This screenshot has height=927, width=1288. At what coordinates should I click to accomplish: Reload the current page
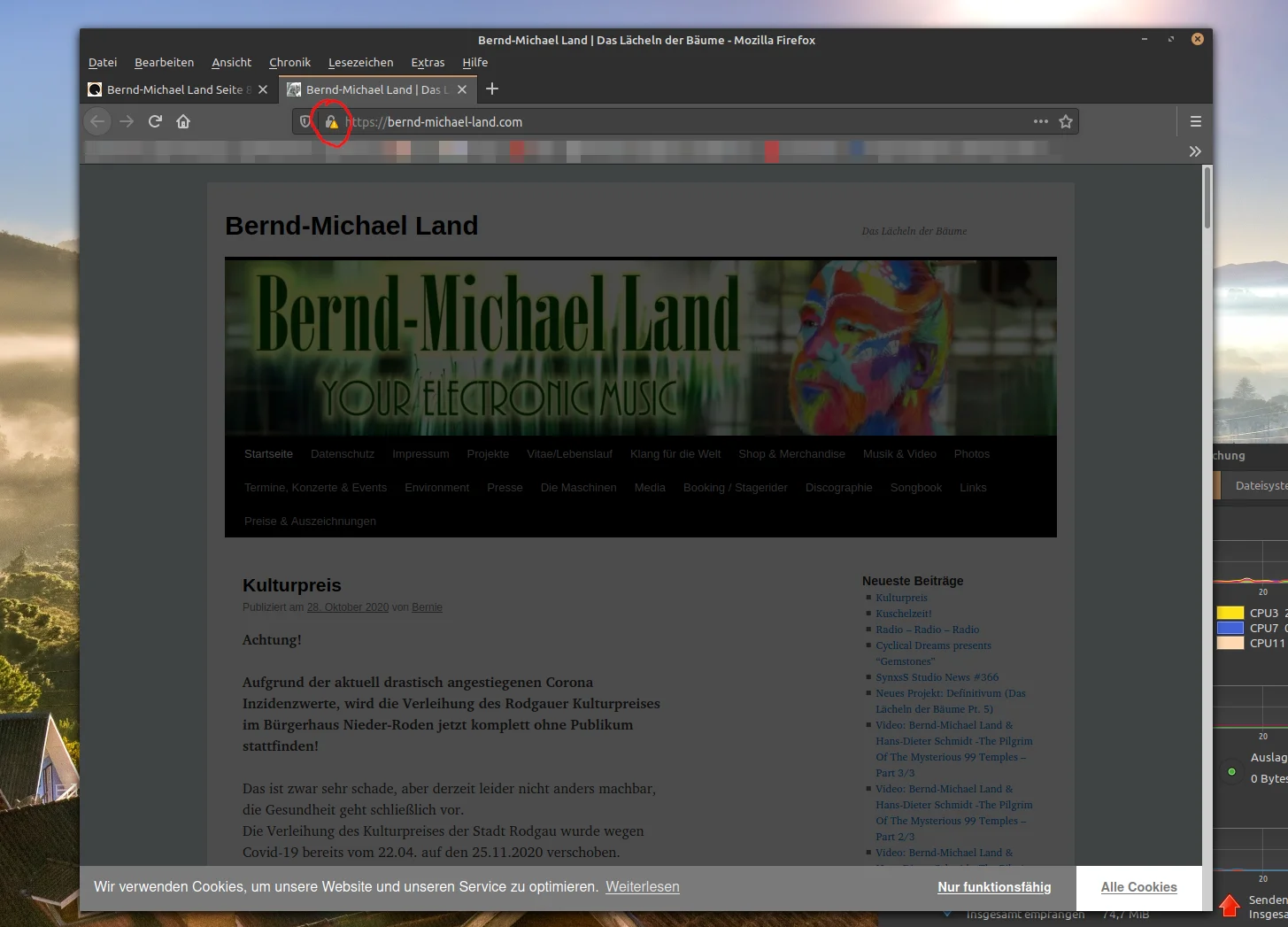coord(155,121)
